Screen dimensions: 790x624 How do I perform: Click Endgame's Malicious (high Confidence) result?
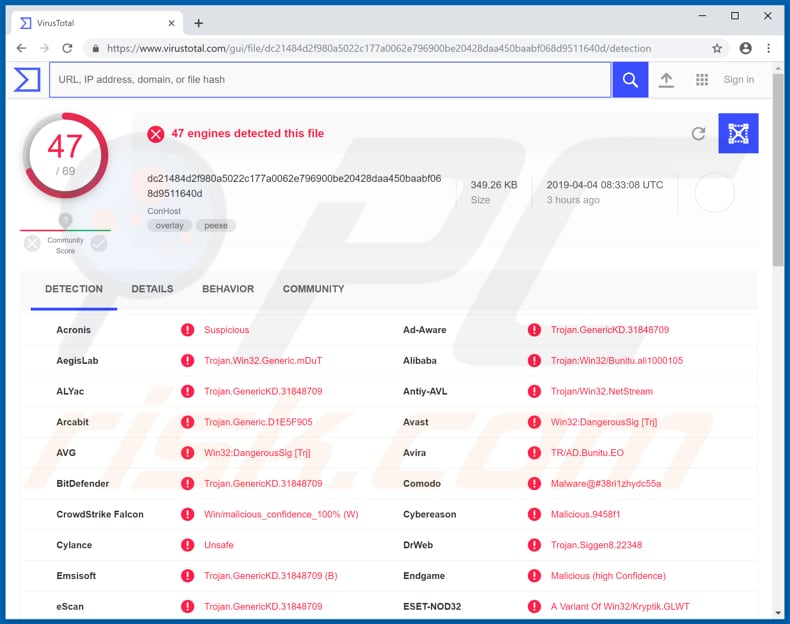[608, 576]
